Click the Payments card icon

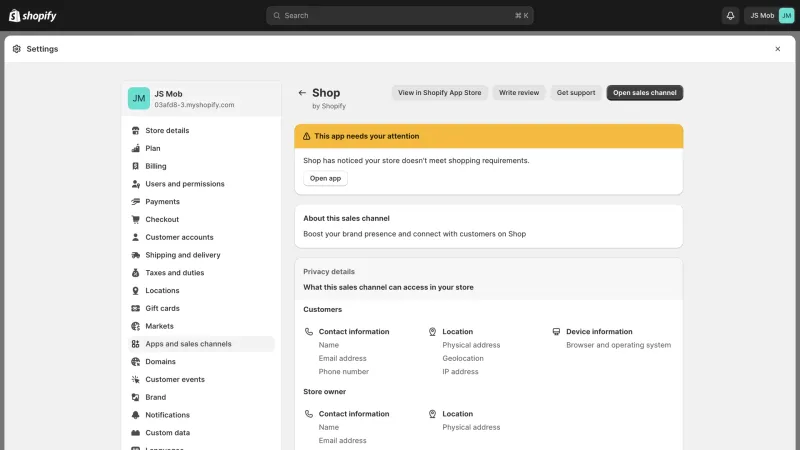click(135, 202)
